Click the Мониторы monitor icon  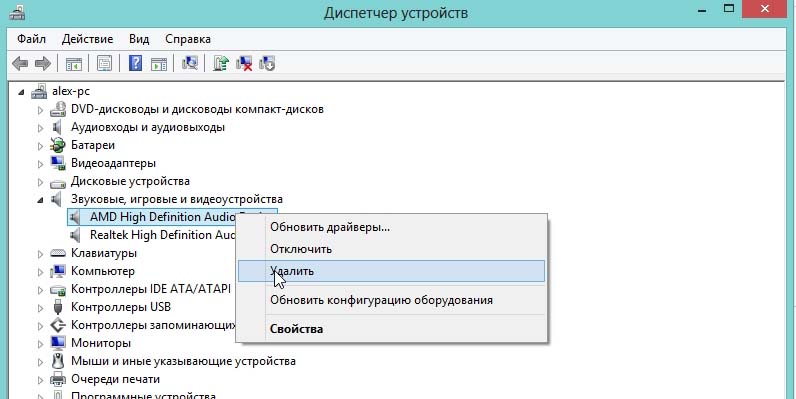click(58, 343)
